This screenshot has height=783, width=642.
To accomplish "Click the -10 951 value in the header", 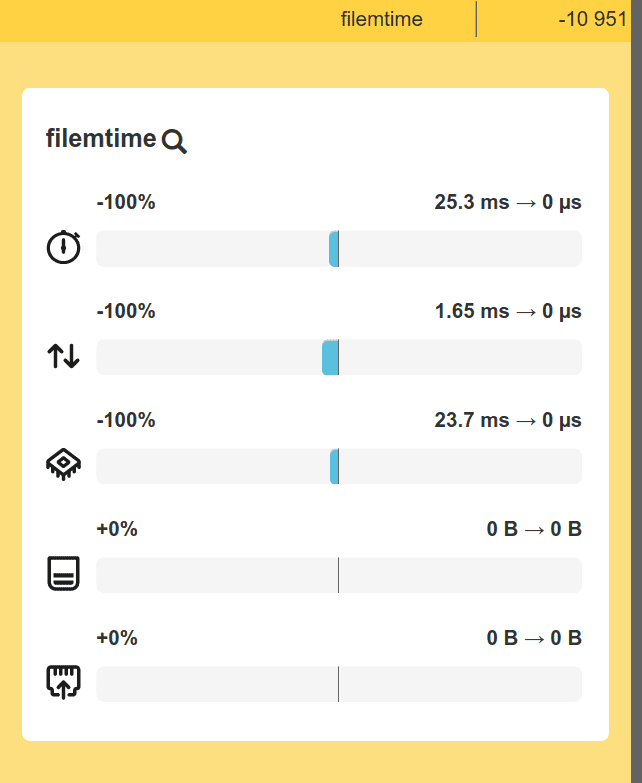I will [x=592, y=20].
